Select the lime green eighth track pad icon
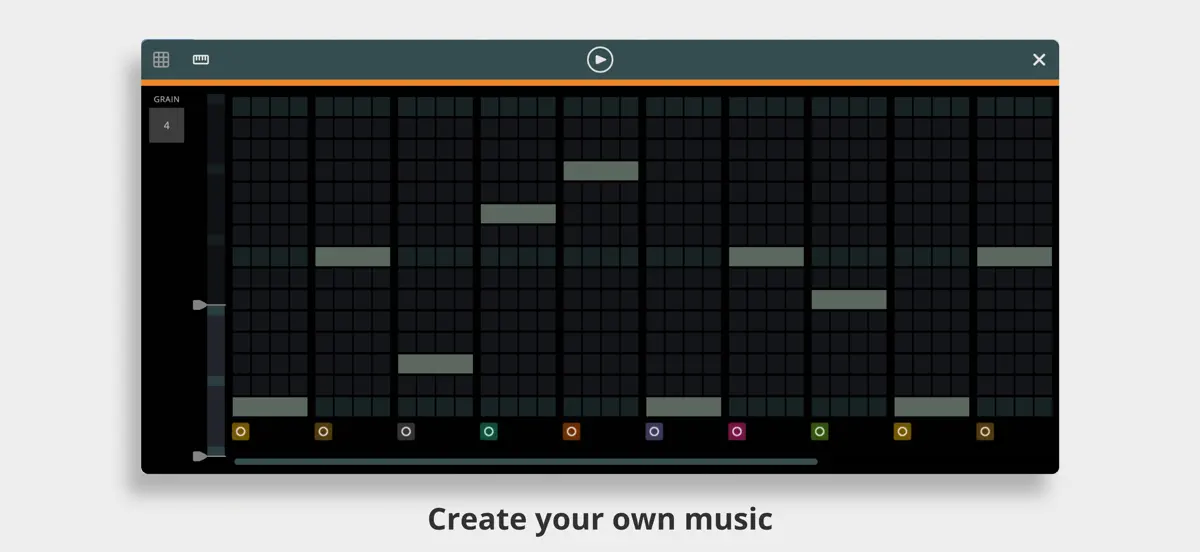 (820, 432)
